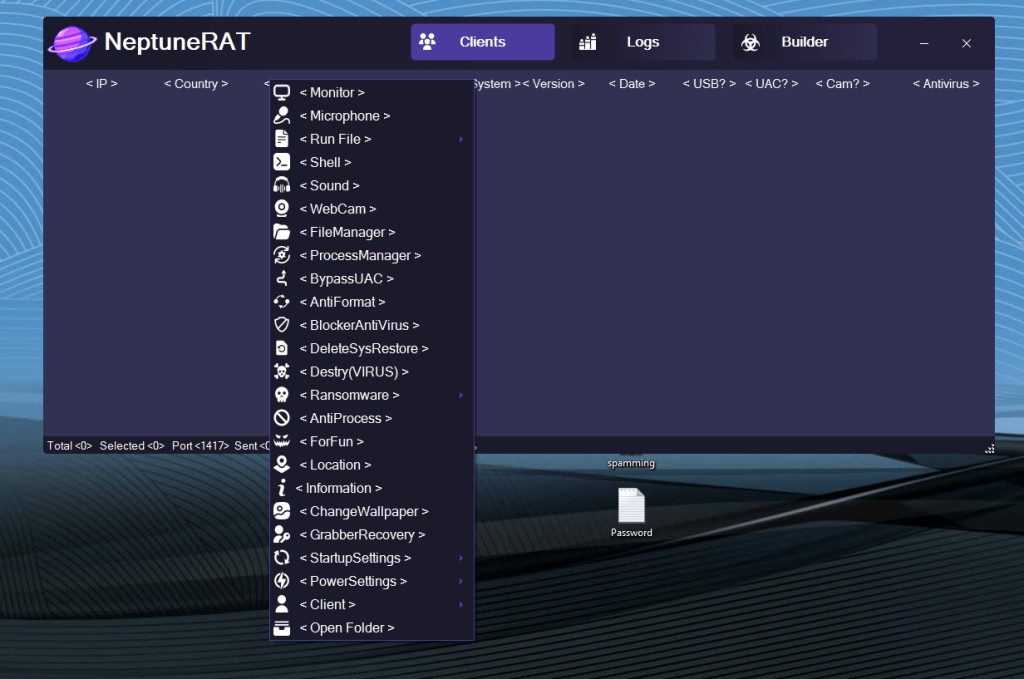Click the WebCam camera icon
The image size is (1024, 679).
tap(284, 208)
